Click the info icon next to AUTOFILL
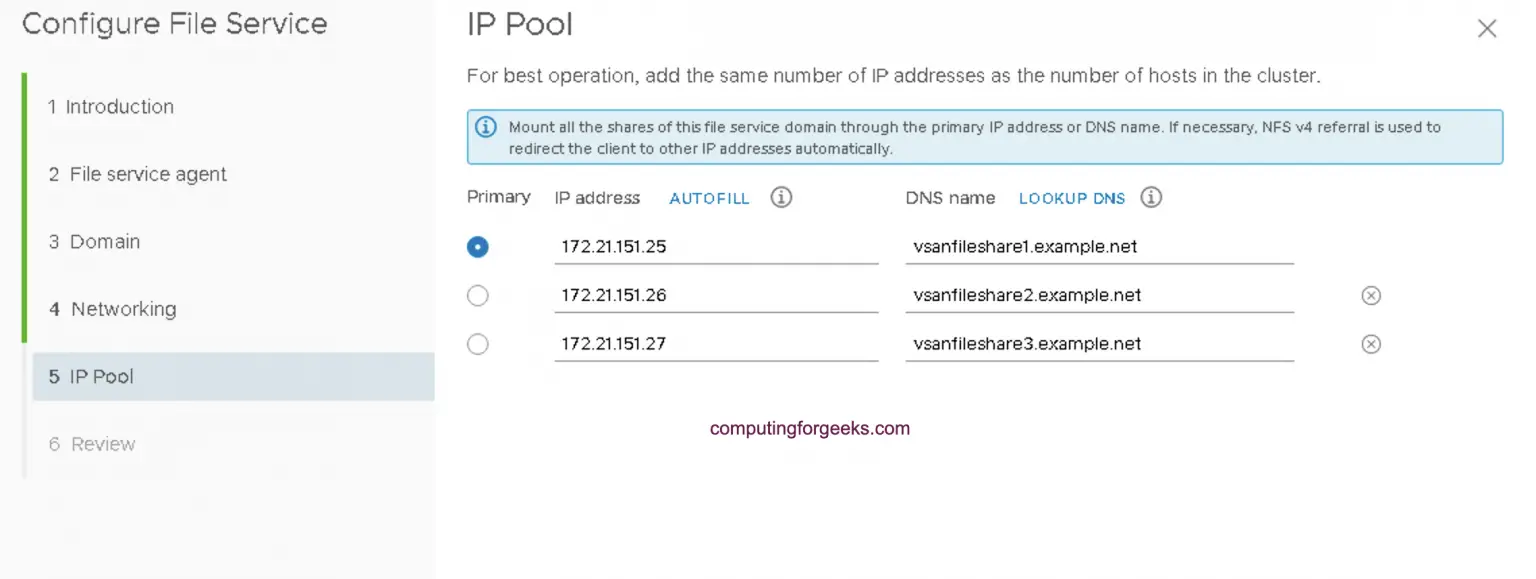1536x579 pixels. tap(781, 197)
